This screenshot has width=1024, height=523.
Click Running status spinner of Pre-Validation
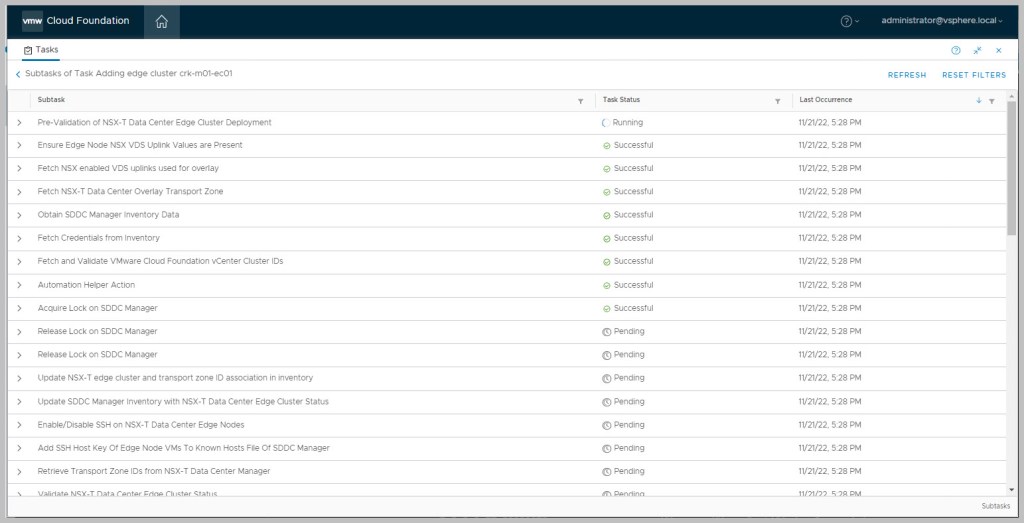click(x=606, y=123)
